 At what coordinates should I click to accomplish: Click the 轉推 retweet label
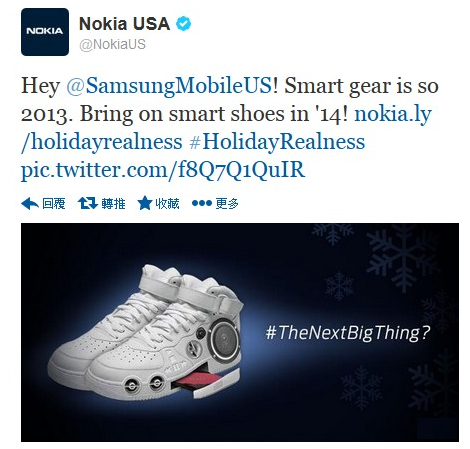coord(113,203)
